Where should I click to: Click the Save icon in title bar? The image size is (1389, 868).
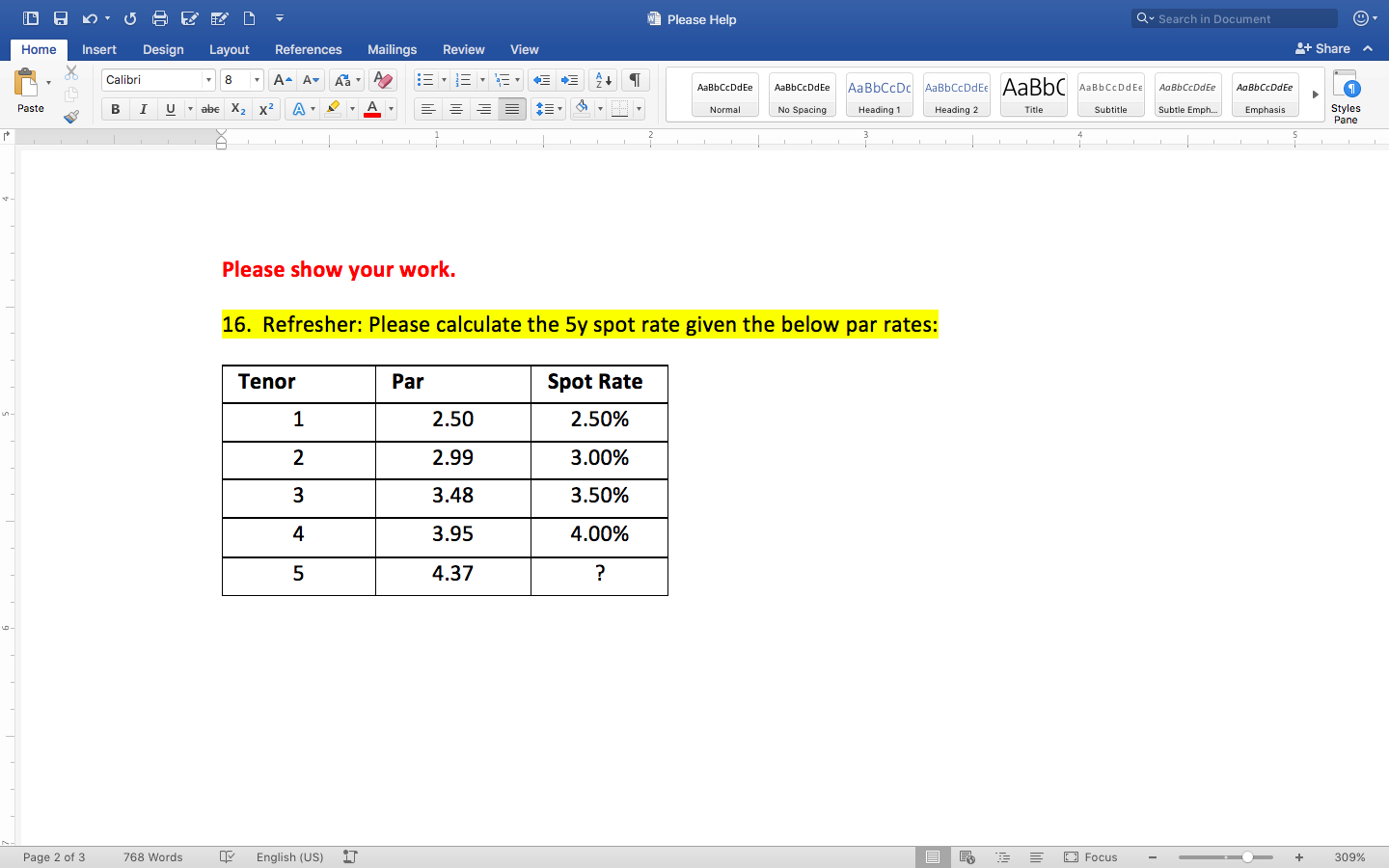click(60, 18)
